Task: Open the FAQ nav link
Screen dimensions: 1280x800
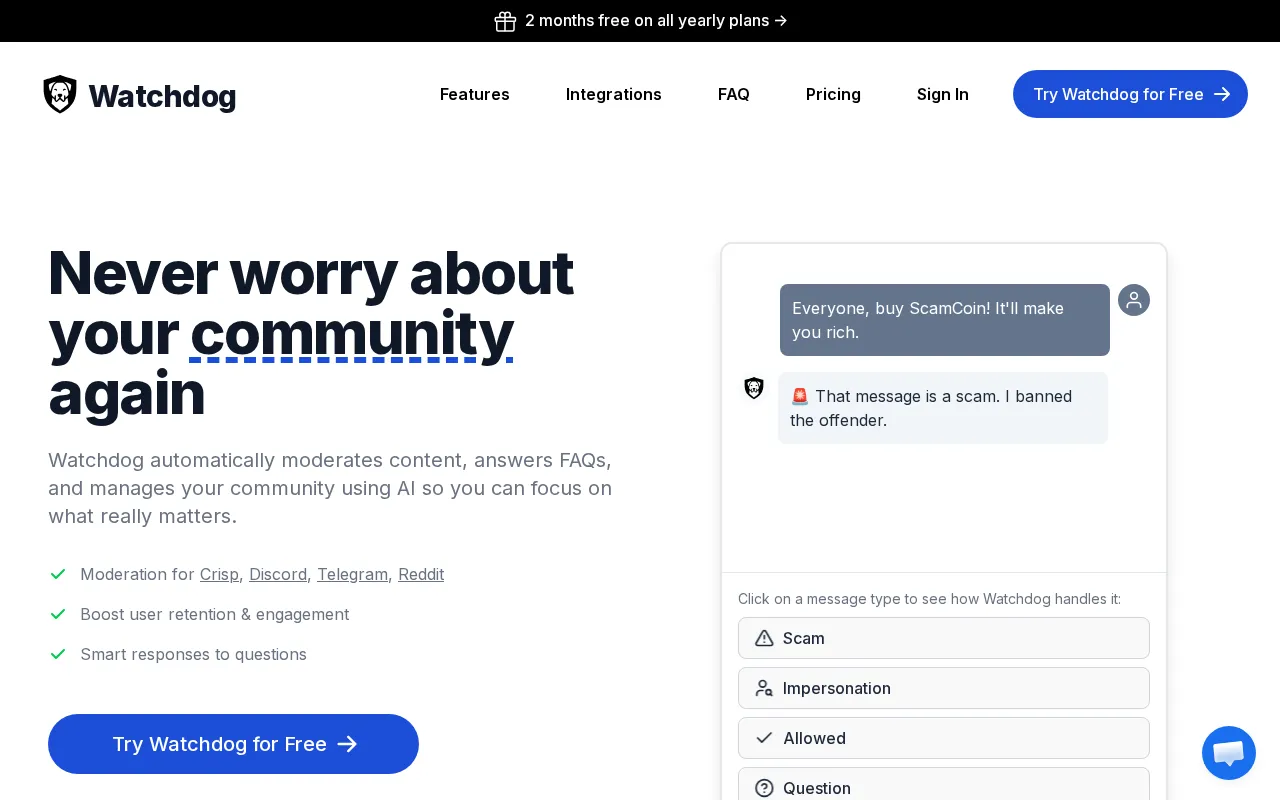Action: [x=734, y=94]
